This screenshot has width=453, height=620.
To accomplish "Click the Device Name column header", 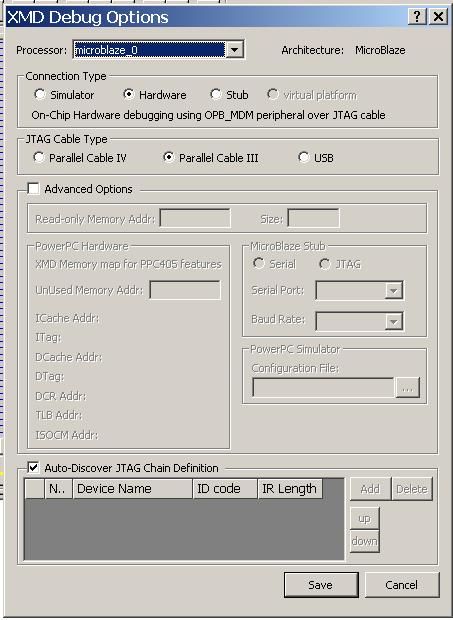I will [133, 489].
